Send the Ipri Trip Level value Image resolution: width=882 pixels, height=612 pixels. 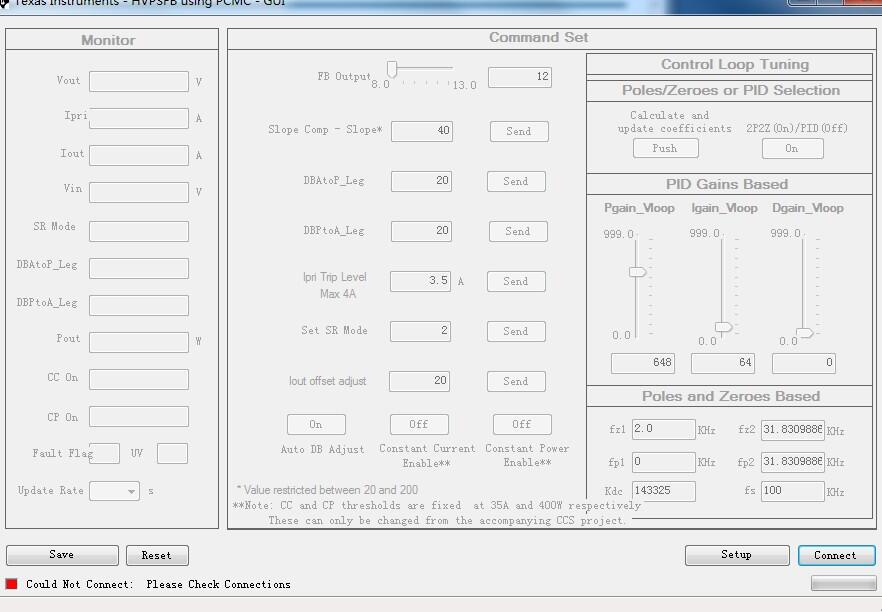click(x=516, y=281)
